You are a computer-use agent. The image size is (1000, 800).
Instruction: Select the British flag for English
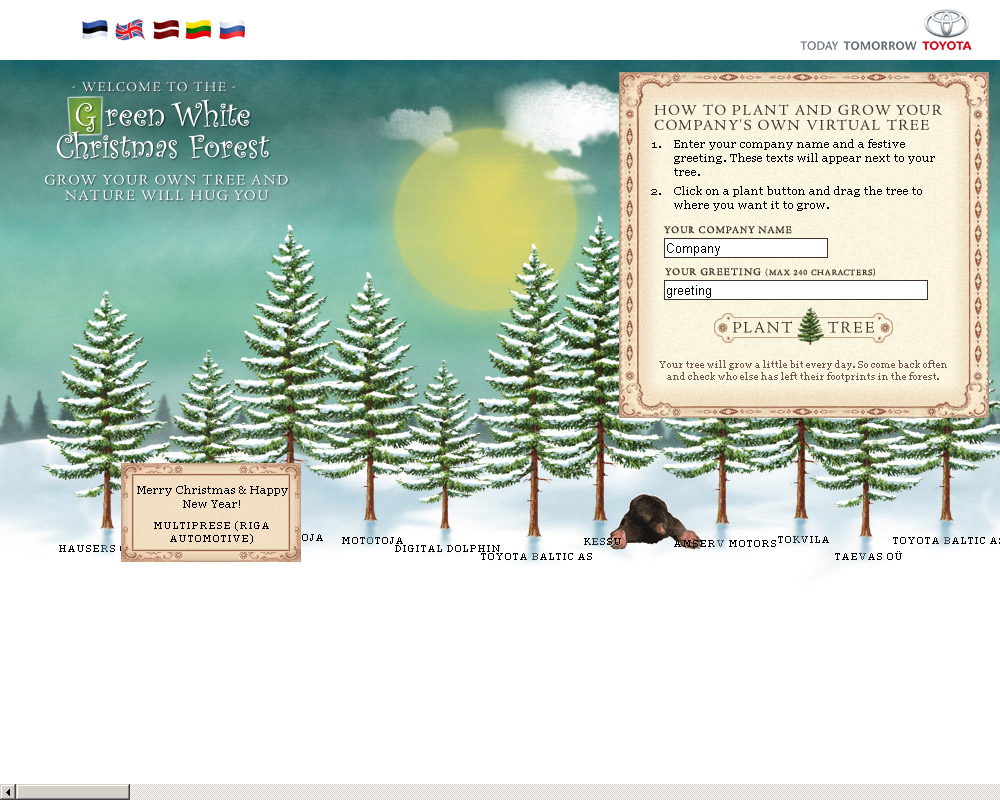tap(130, 30)
